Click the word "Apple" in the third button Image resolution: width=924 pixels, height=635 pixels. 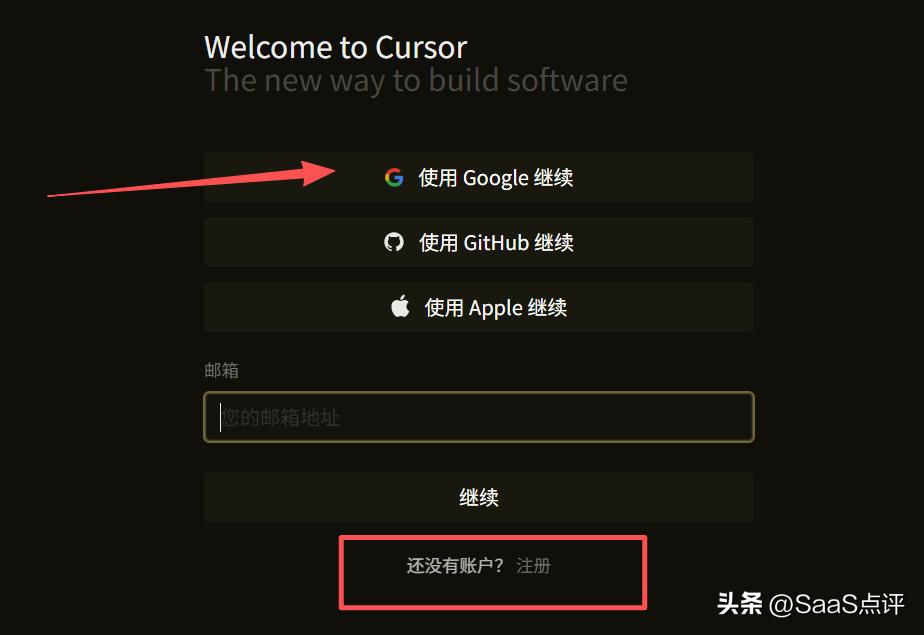tap(496, 308)
